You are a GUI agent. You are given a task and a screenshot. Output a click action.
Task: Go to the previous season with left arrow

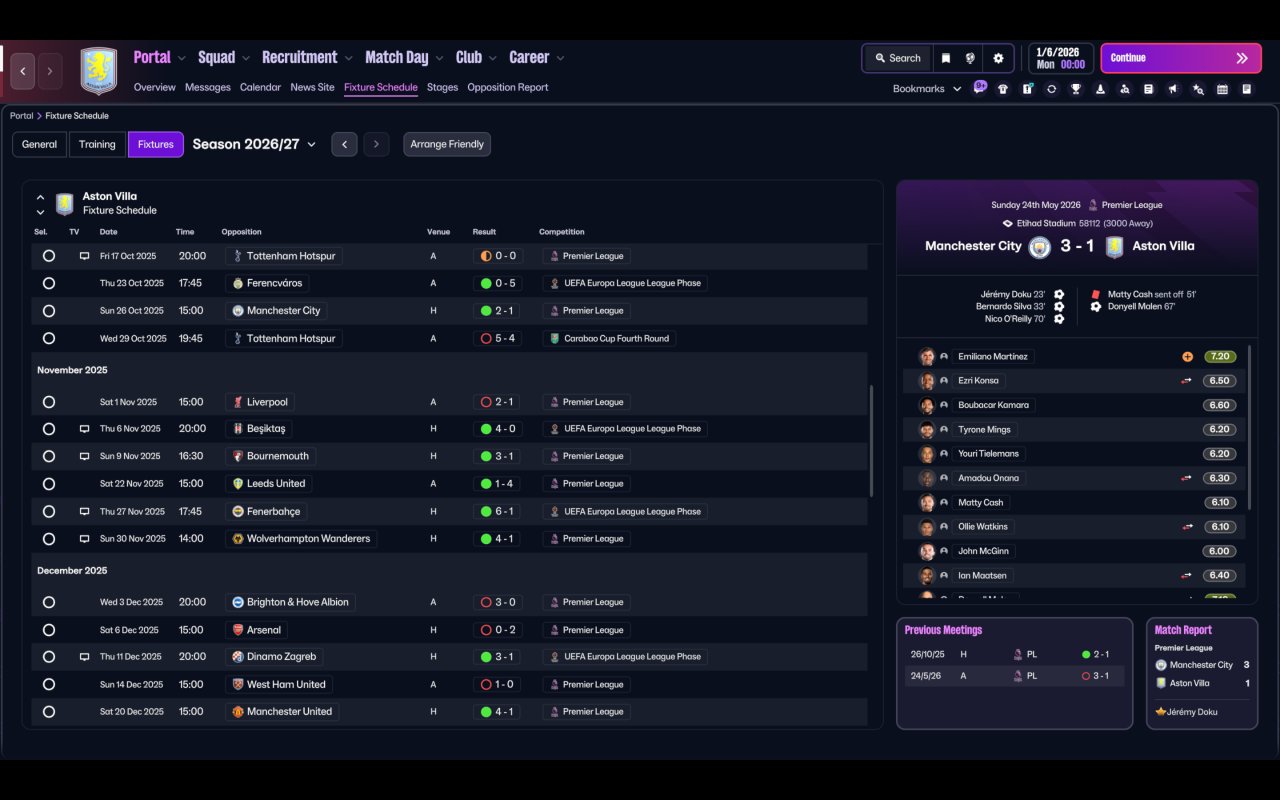(x=344, y=144)
